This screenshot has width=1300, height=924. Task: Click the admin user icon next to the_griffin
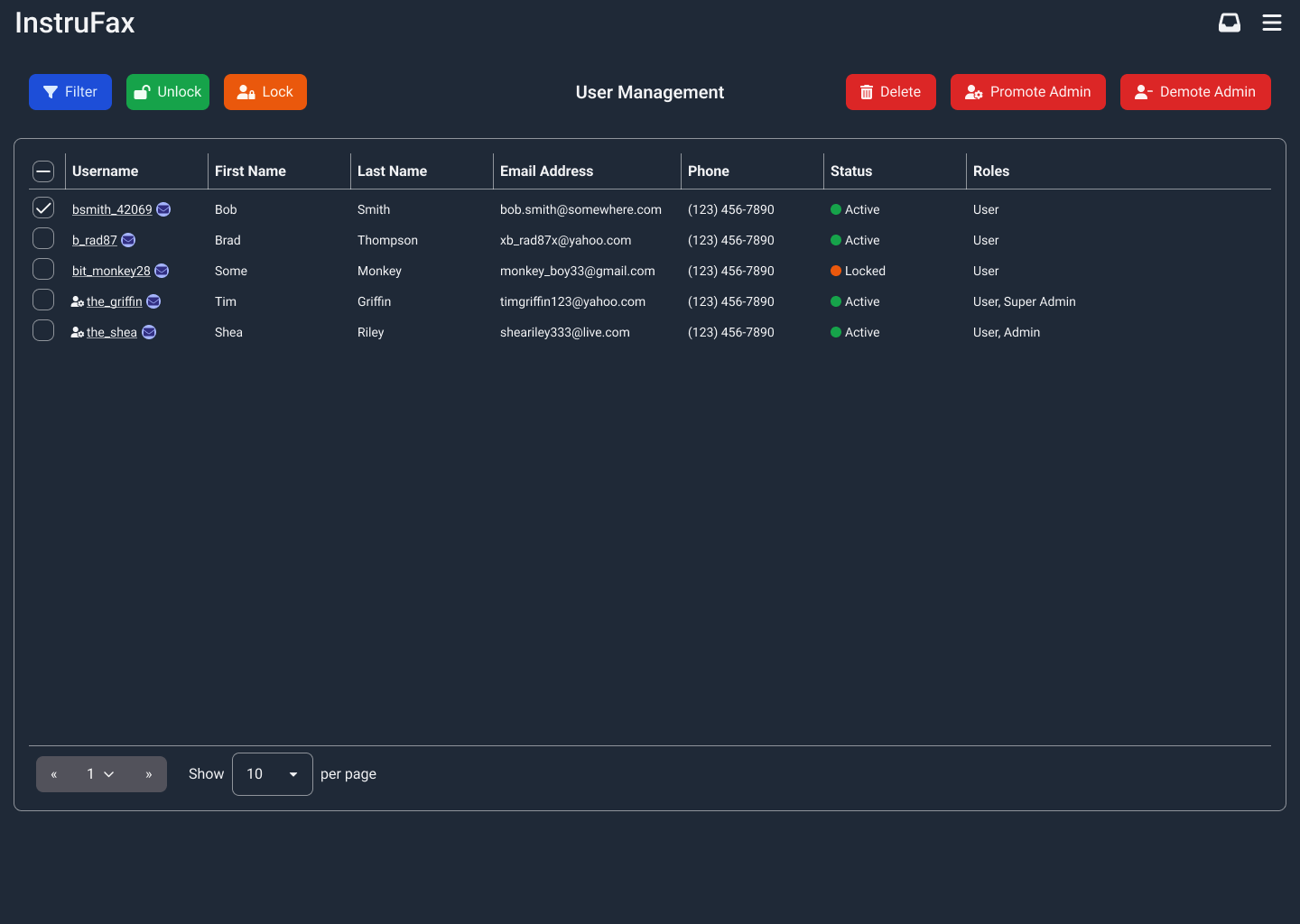tap(77, 300)
